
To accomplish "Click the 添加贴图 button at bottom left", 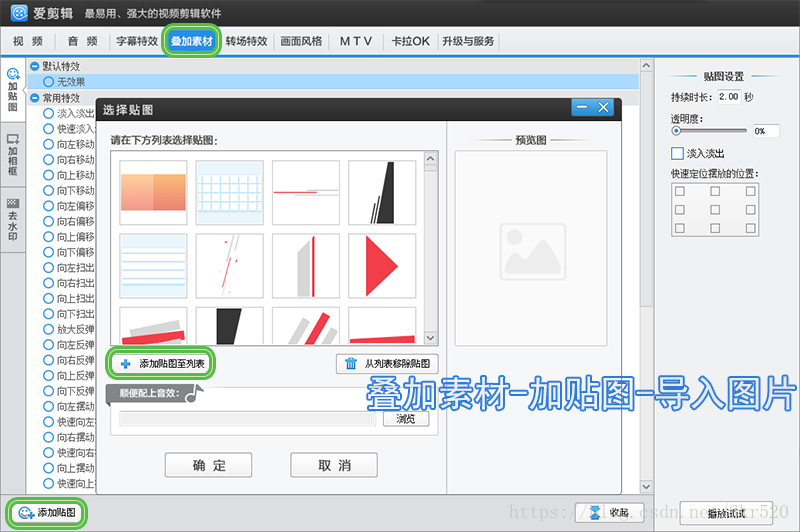I will click(x=46, y=513).
